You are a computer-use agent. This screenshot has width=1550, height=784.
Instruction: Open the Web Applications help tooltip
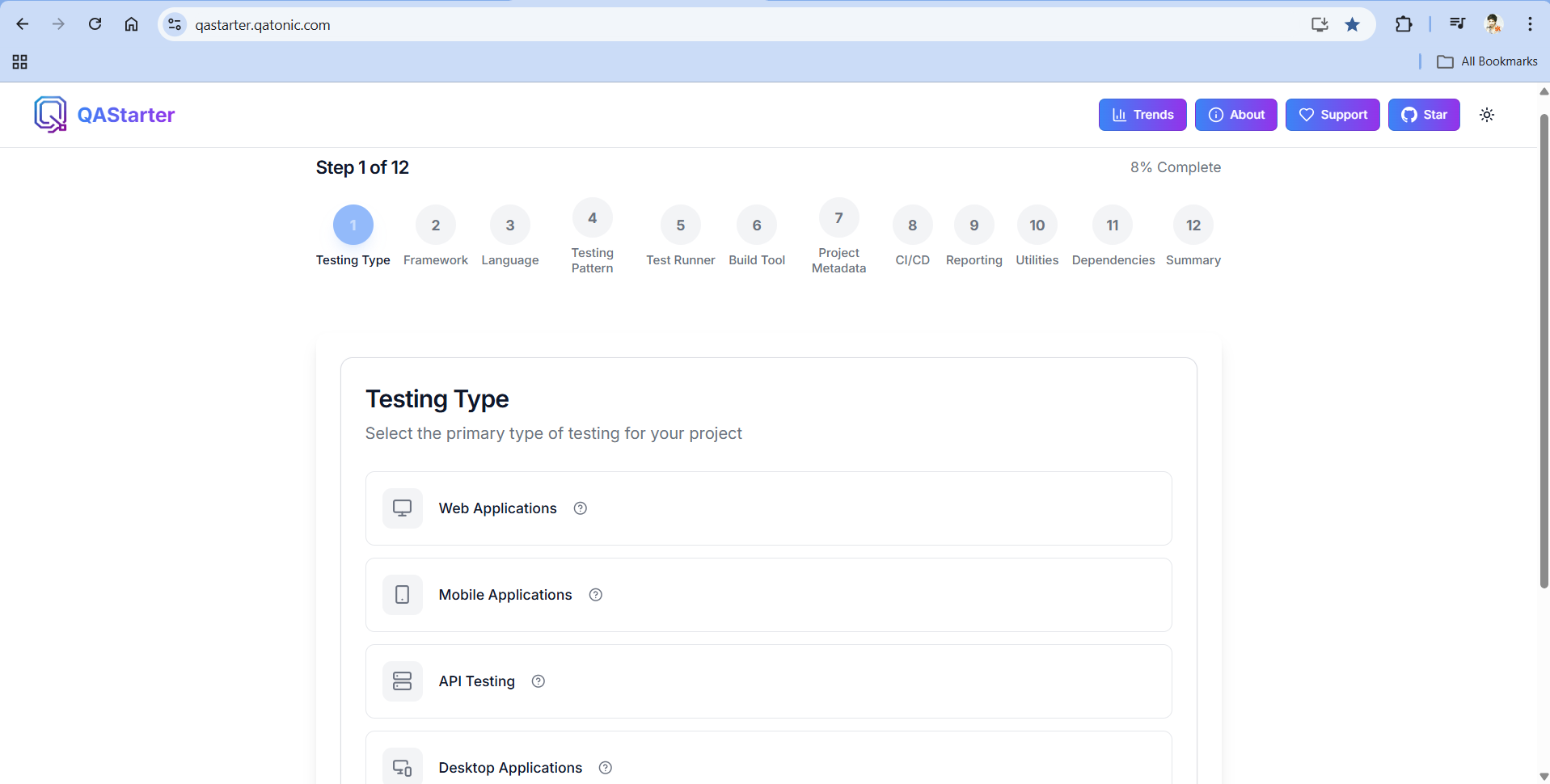tap(580, 508)
